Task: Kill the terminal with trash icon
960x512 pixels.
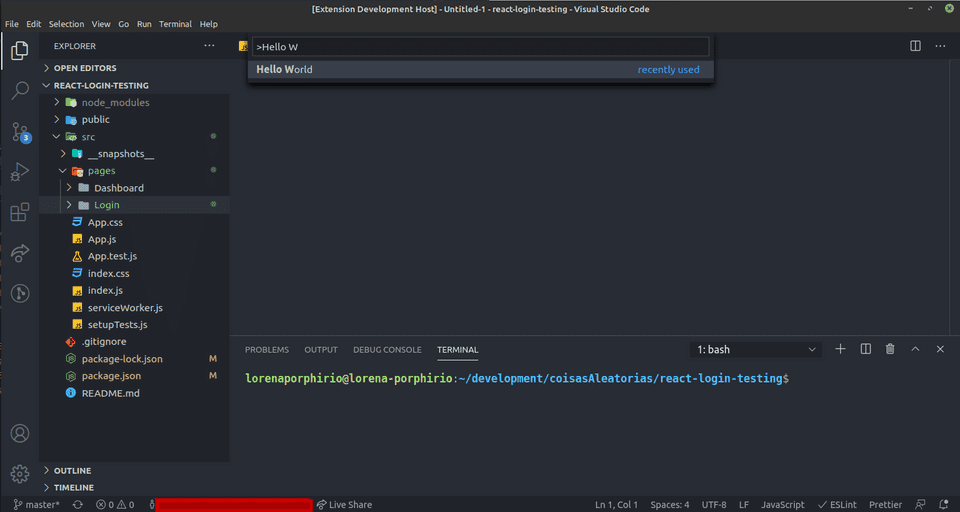Action: pyautogui.click(x=890, y=349)
